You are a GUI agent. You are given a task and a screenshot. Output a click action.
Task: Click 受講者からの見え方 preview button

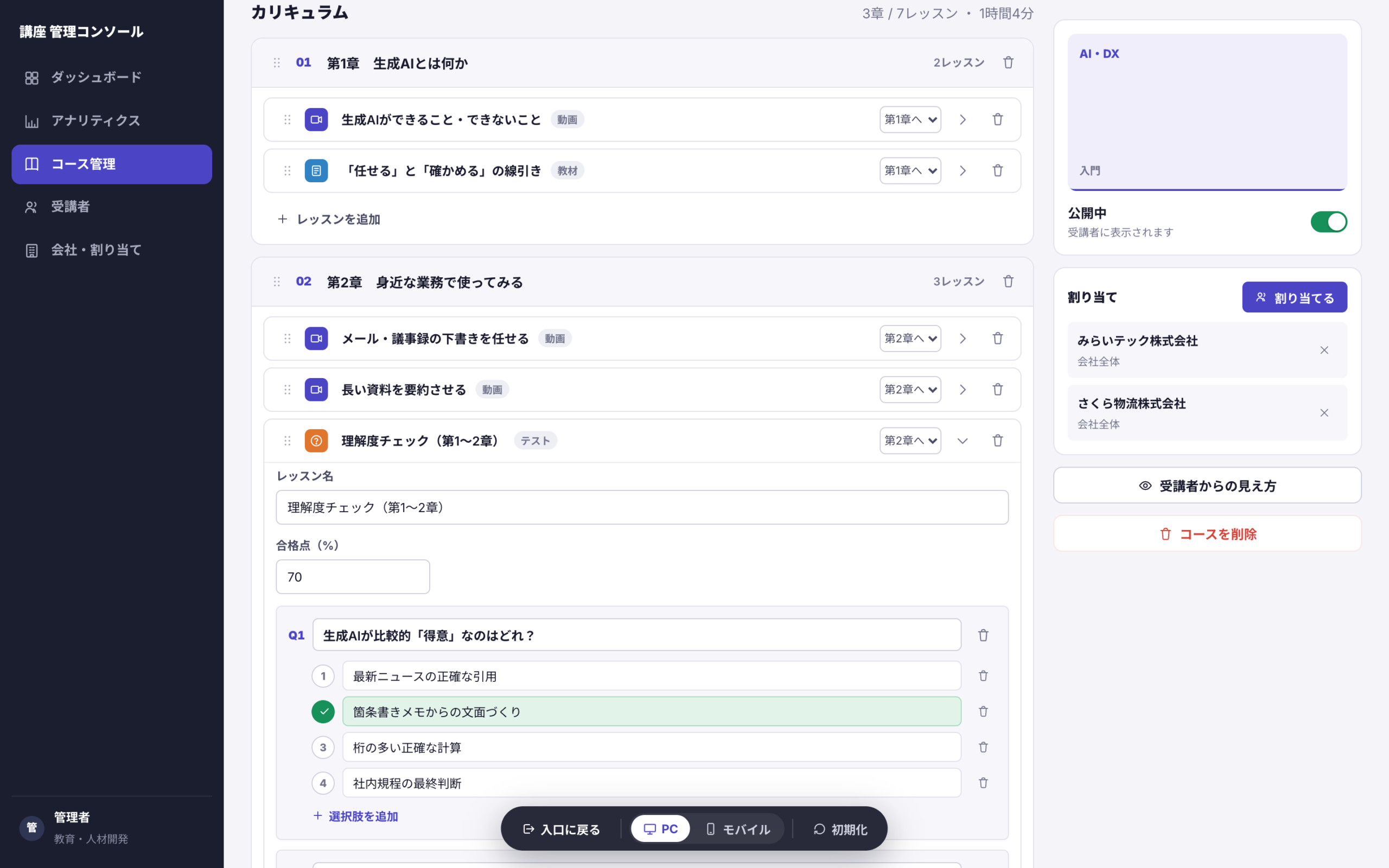(1207, 485)
